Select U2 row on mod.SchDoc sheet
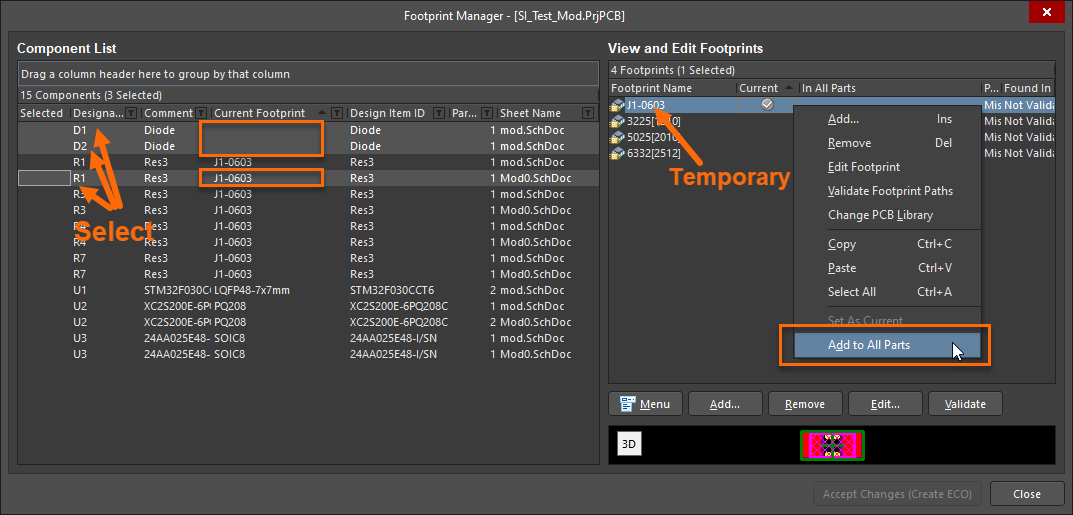Viewport: 1073px width, 515px height. (x=308, y=306)
